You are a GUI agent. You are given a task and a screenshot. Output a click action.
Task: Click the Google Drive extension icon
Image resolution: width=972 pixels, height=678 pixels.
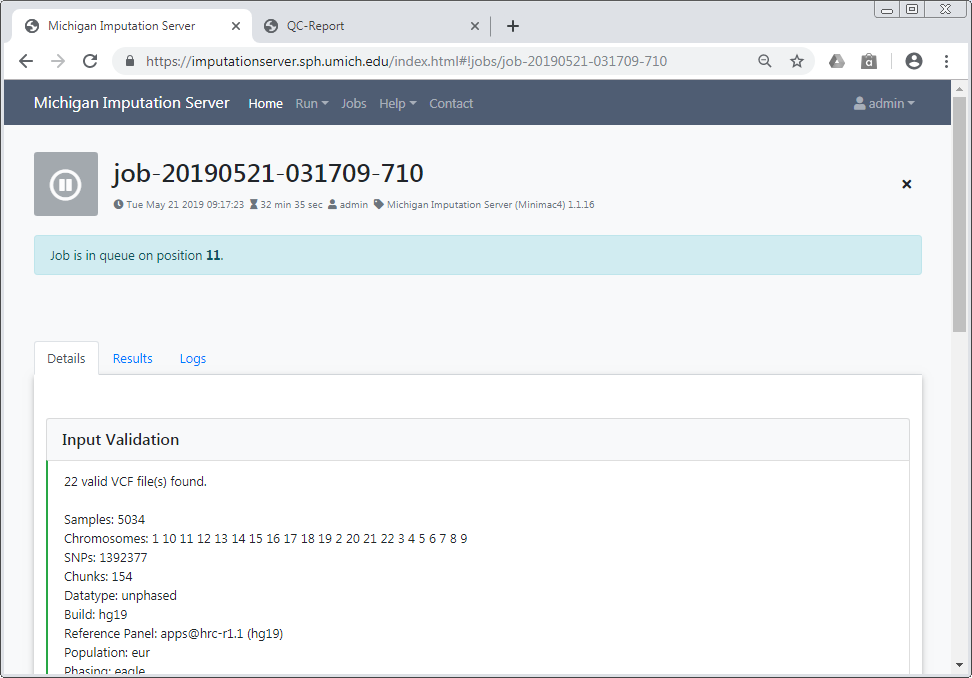click(837, 61)
